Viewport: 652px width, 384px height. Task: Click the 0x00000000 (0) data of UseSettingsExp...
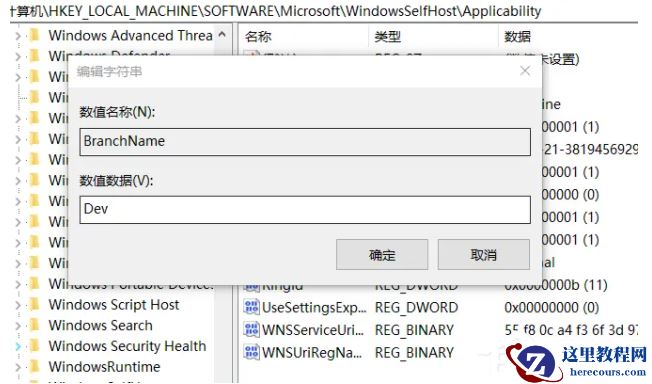tap(551, 307)
